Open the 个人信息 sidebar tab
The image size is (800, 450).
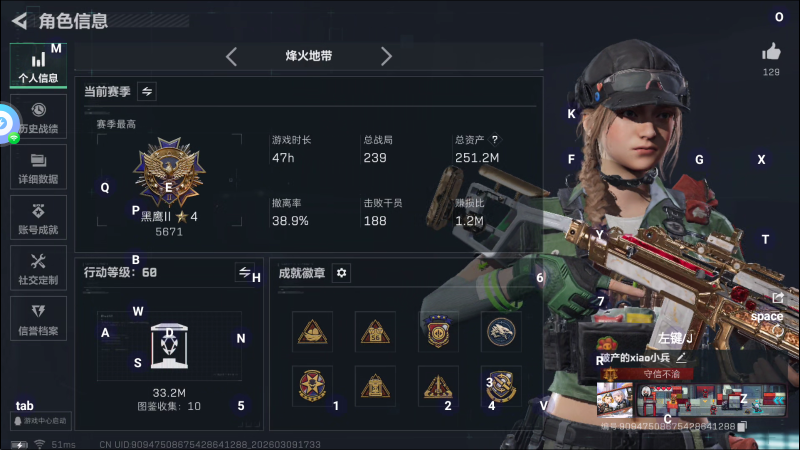pyautogui.click(x=38, y=66)
